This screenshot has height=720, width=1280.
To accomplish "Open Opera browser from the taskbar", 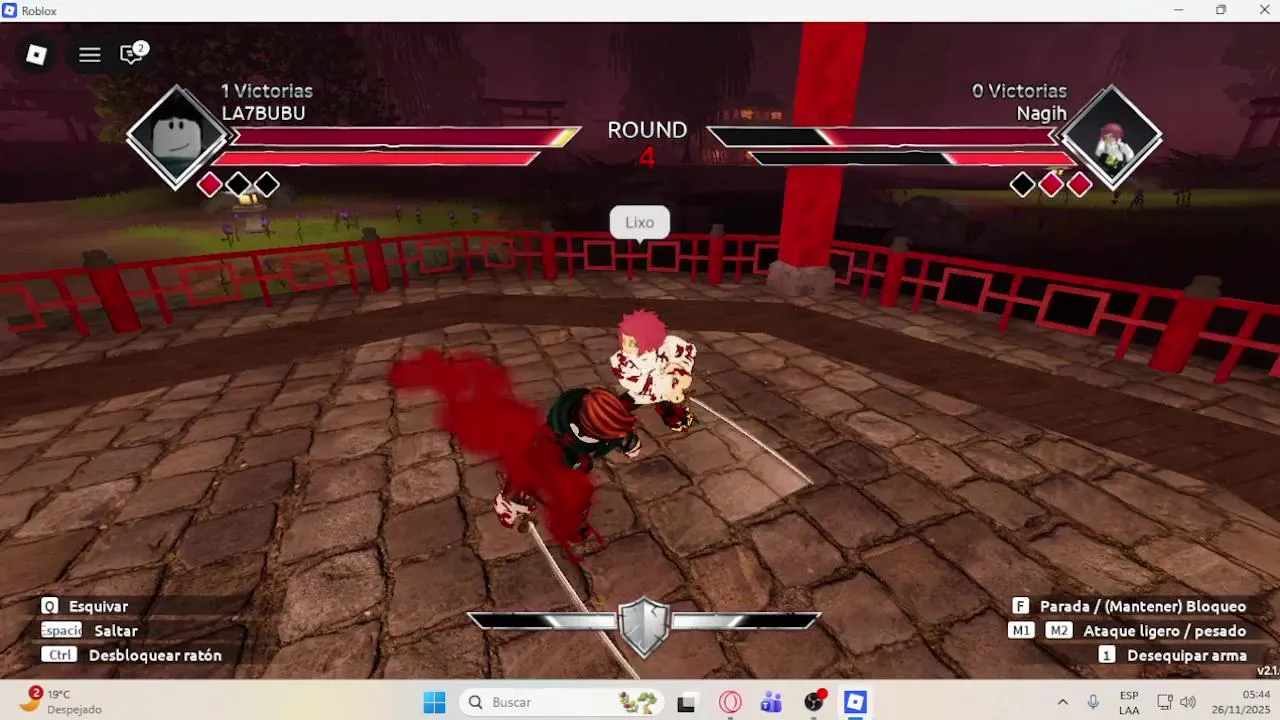I will click(x=730, y=702).
